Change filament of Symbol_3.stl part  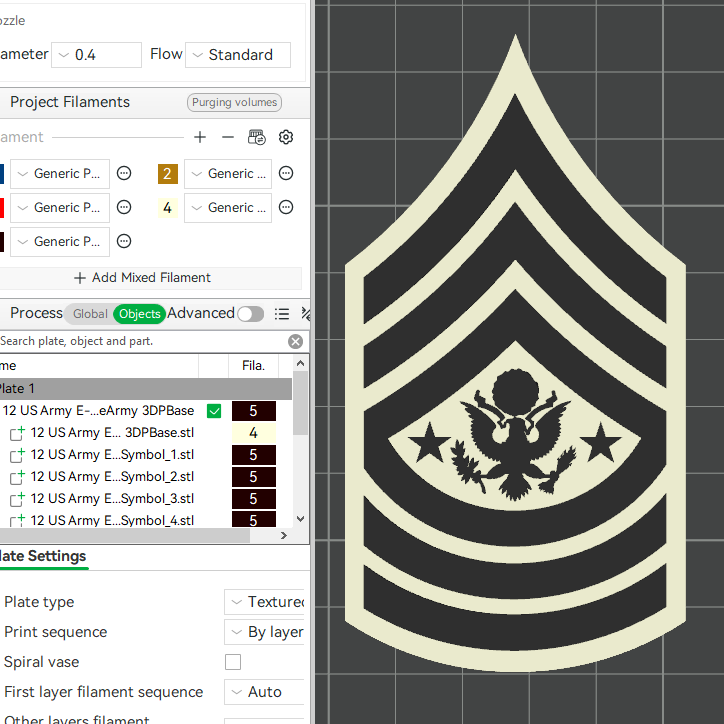253,499
